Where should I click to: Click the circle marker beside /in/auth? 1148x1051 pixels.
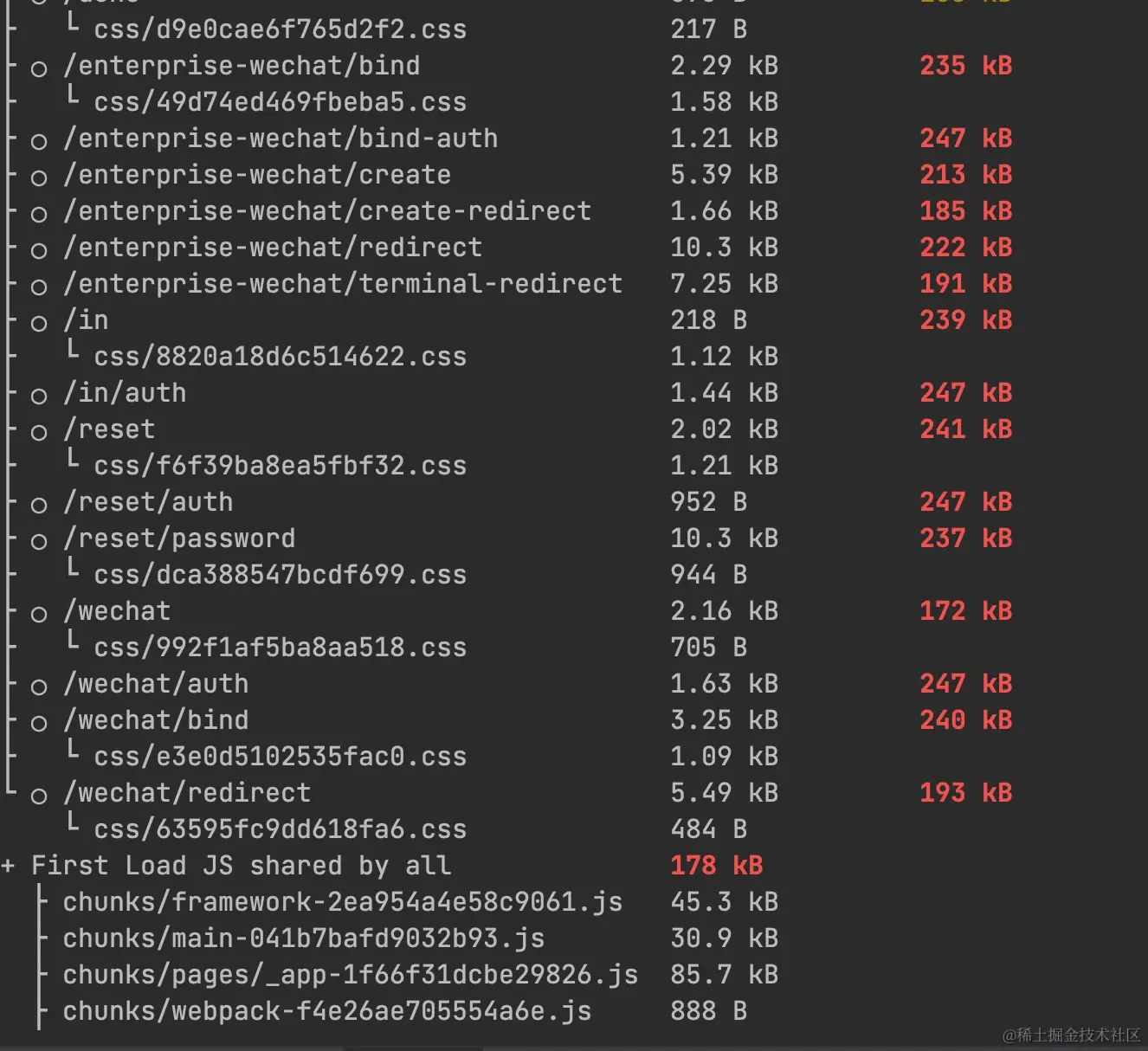pyautogui.click(x=39, y=397)
